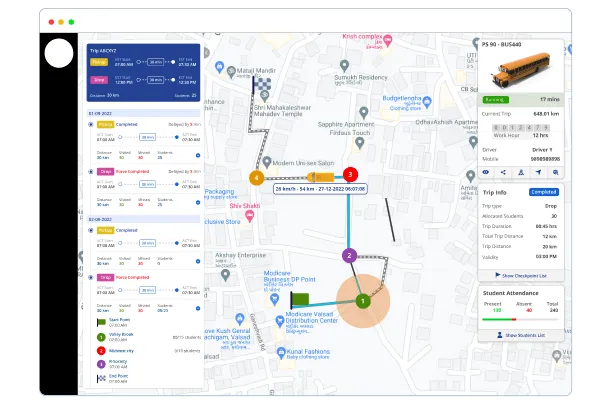
Task: Expand details of first Pickup trip row
Action: (198, 156)
